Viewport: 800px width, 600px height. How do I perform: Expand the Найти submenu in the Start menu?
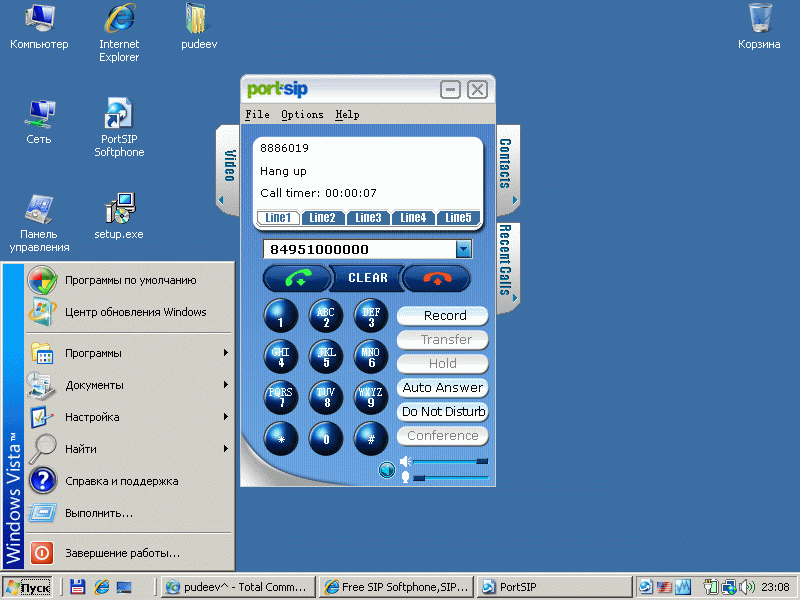click(129, 449)
